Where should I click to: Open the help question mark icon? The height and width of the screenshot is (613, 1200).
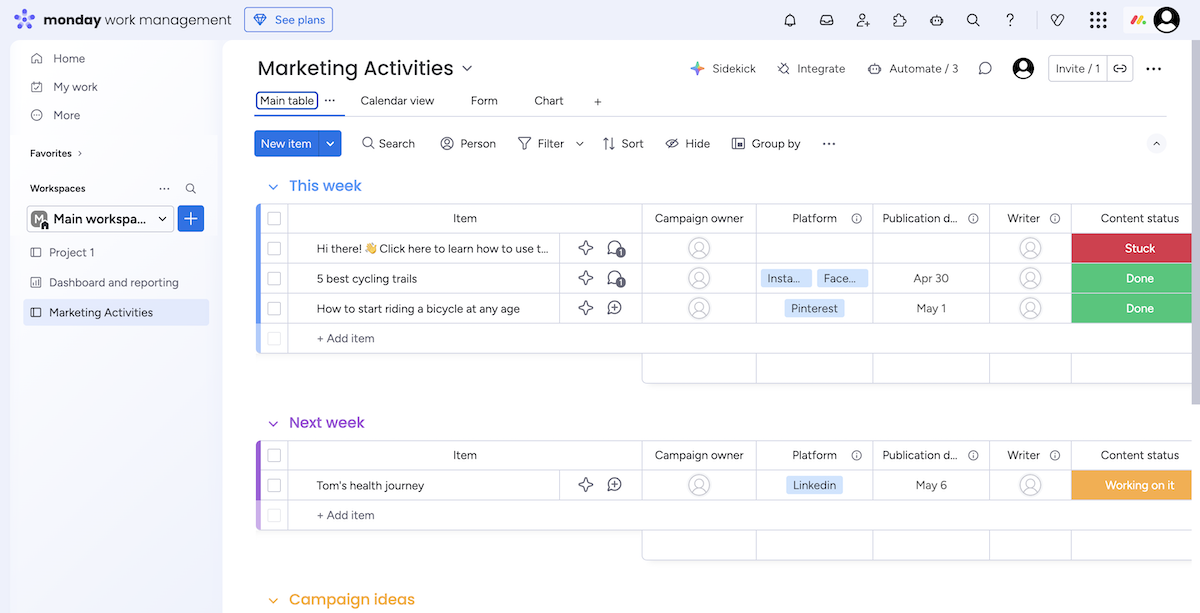[1010, 19]
